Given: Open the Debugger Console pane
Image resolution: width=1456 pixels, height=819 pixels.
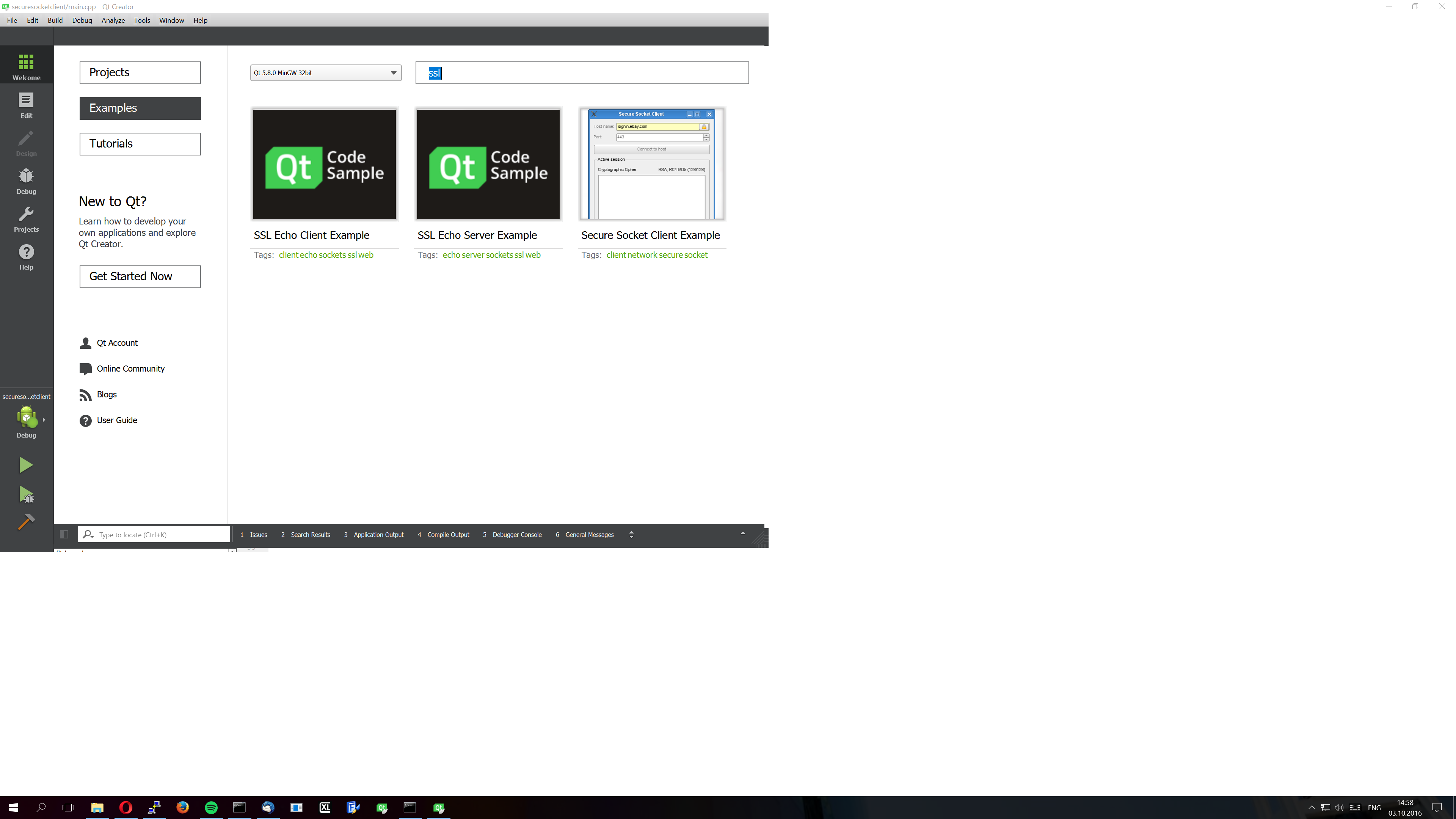Looking at the screenshot, I should 512,535.
